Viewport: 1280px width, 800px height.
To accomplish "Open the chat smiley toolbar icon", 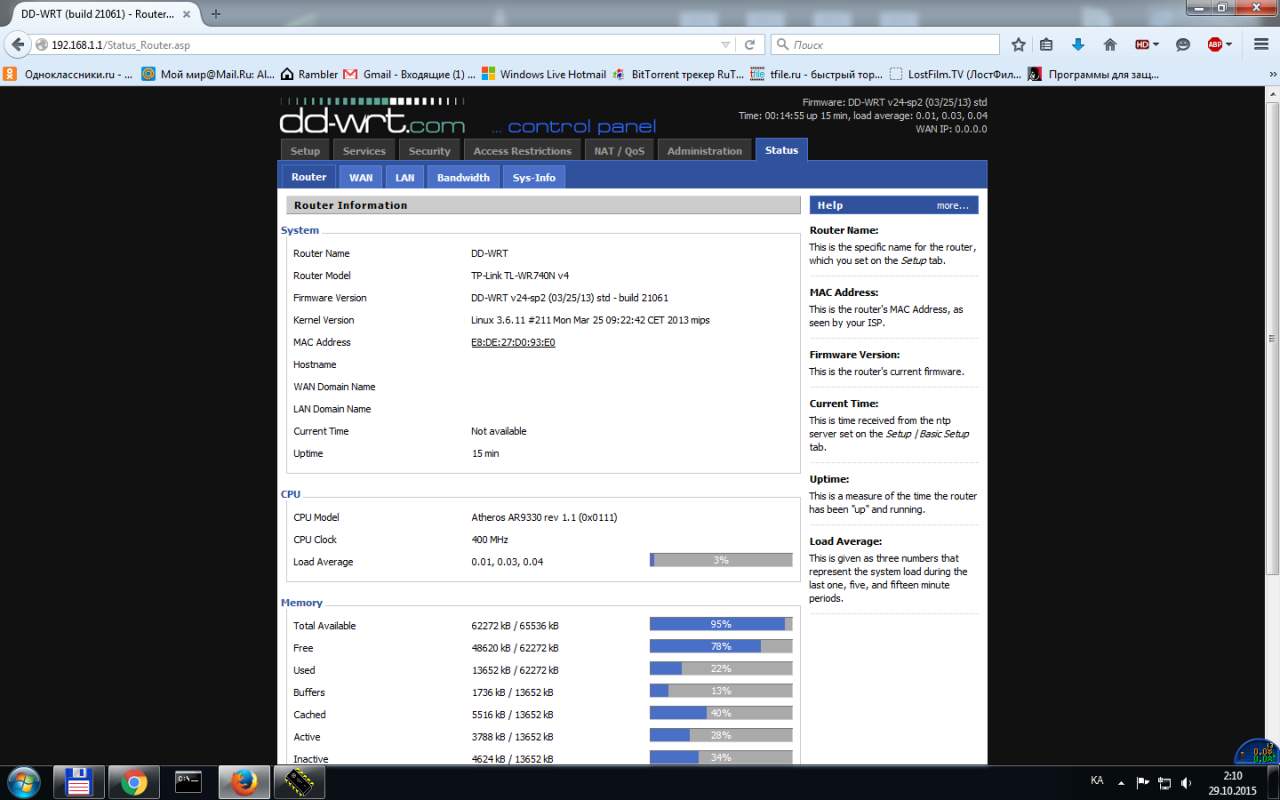I will tap(1183, 45).
